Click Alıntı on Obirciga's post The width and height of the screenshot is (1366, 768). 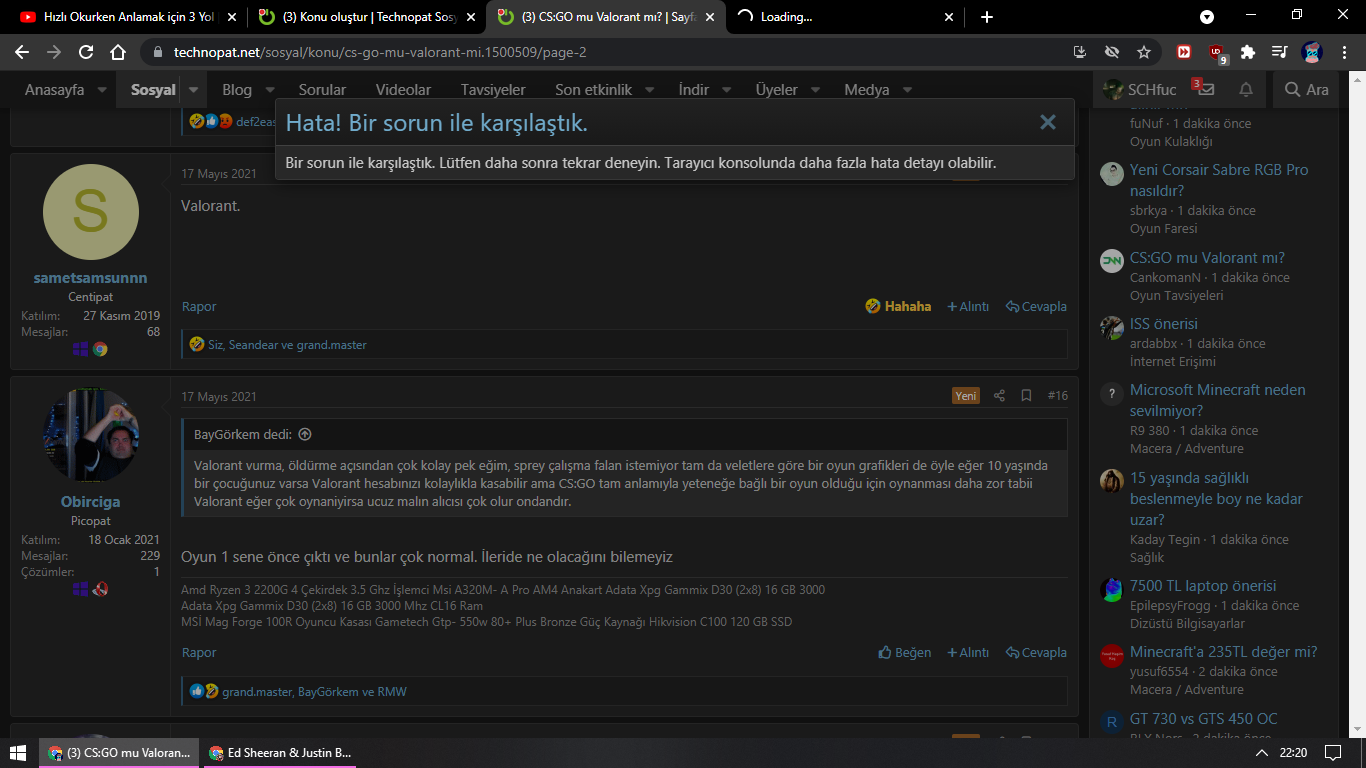[x=968, y=652]
